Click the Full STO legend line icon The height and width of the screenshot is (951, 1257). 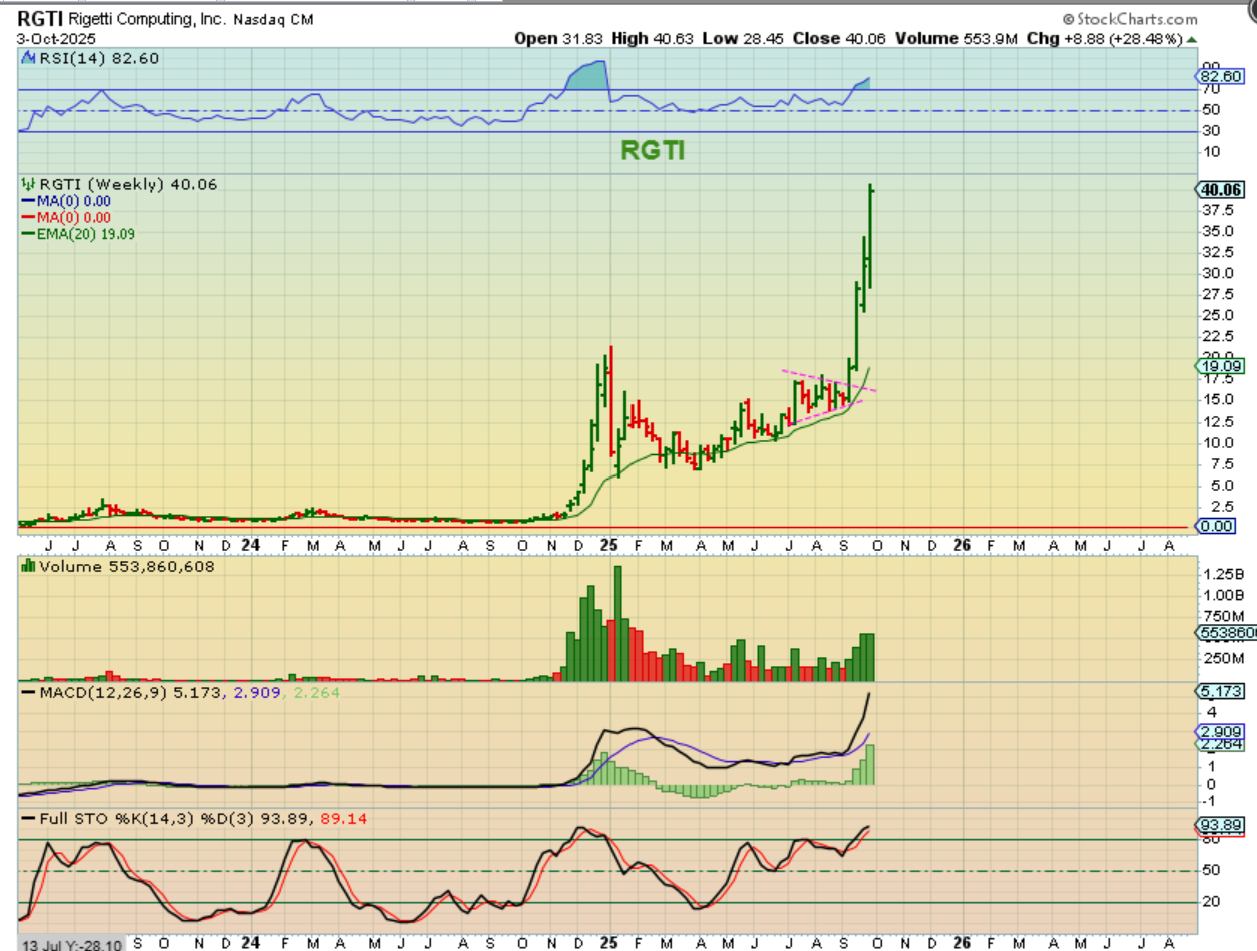pyautogui.click(x=28, y=819)
